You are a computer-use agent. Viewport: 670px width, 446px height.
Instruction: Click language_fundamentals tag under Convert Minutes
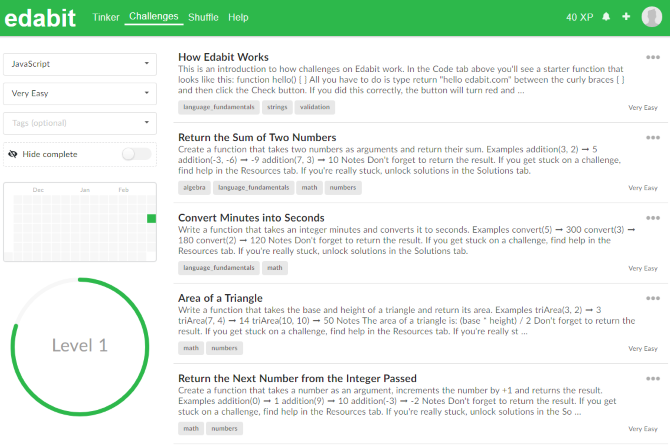tap(219, 268)
